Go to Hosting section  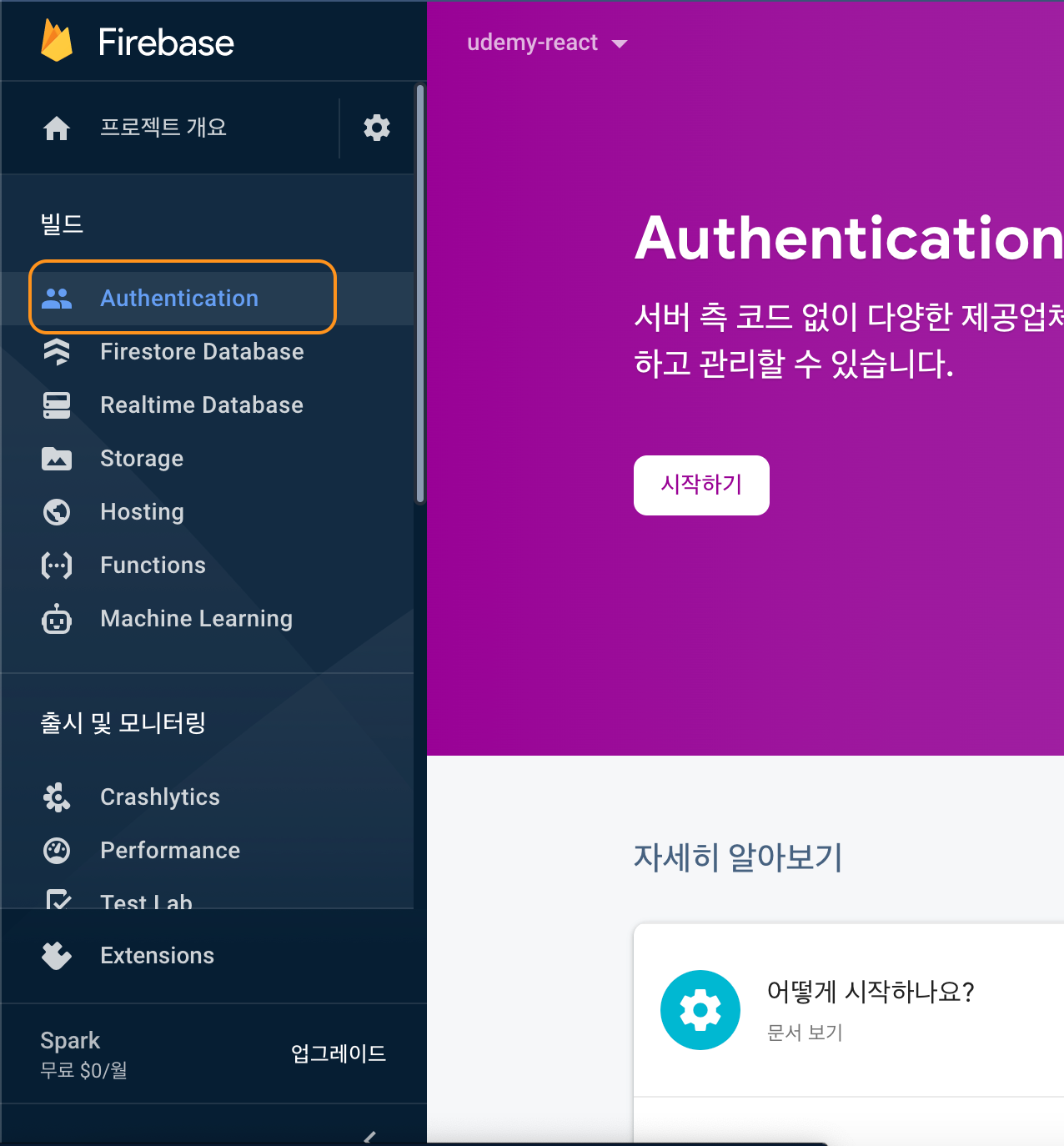tap(207, 512)
